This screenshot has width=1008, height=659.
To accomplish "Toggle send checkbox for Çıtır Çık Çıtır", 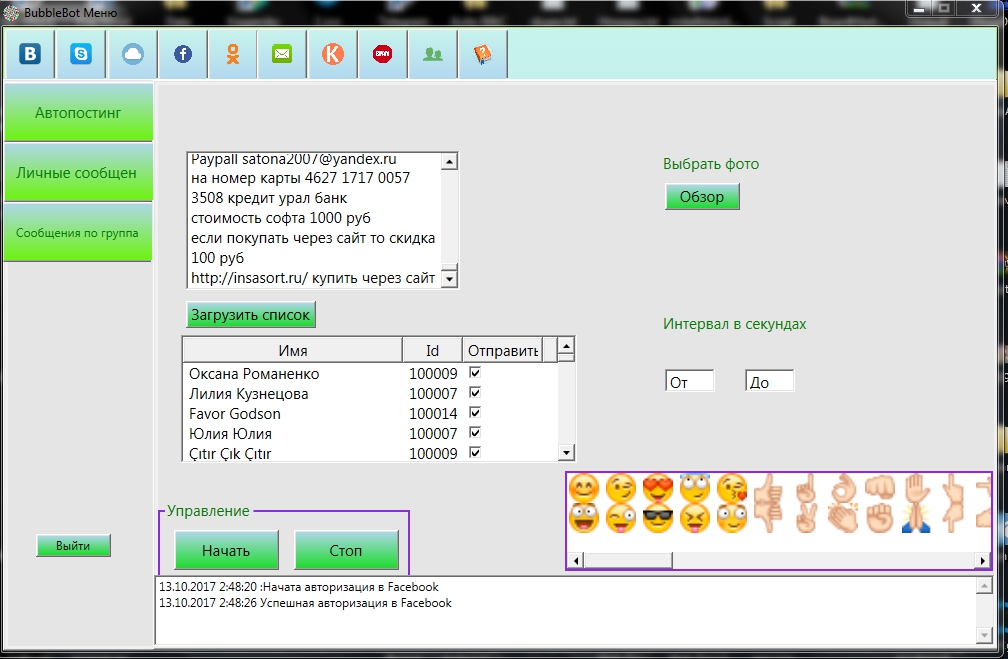I will (x=475, y=452).
